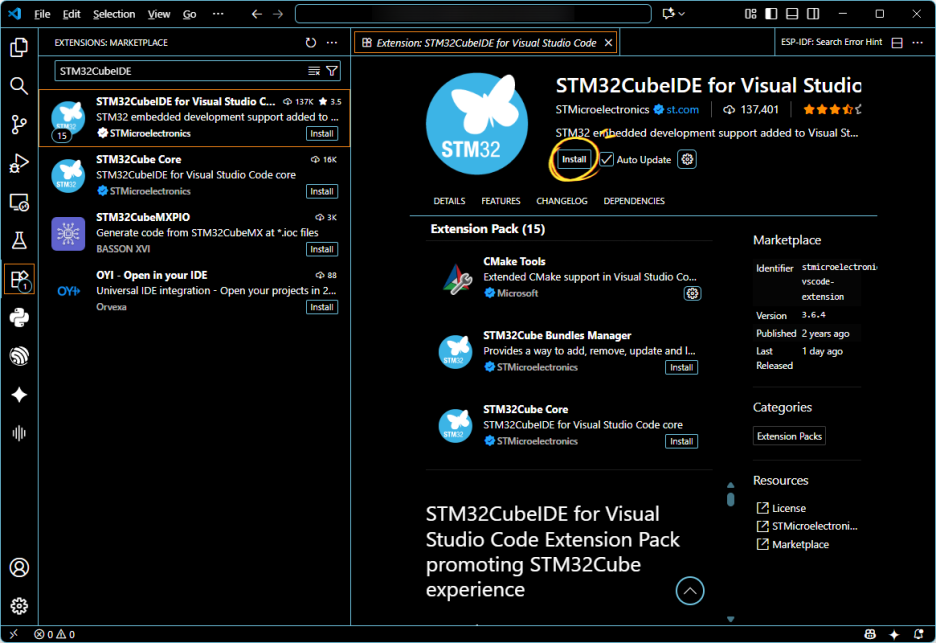
Task: Open notifications bell in status bar
Action: click(x=919, y=634)
